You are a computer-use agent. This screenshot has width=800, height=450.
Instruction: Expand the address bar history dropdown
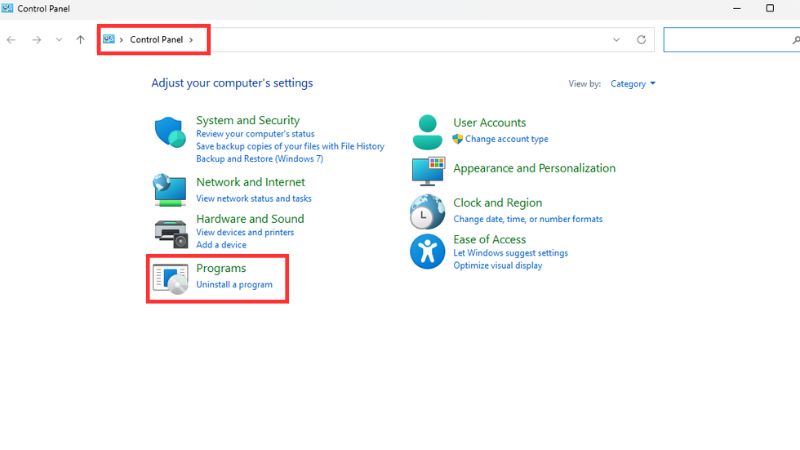[616, 40]
